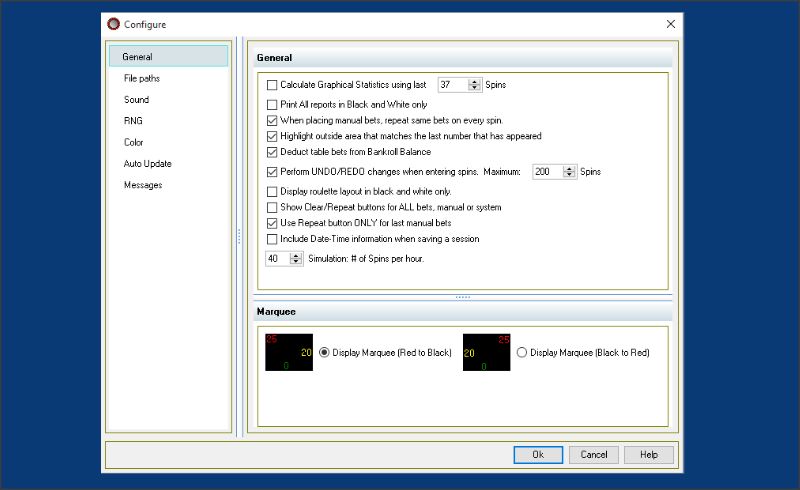Go to Auto Update settings
This screenshot has width=800, height=490.
(147, 164)
